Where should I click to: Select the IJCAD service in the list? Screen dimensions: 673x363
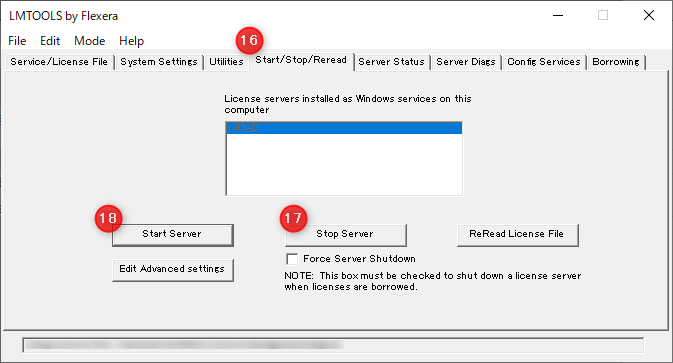344,128
